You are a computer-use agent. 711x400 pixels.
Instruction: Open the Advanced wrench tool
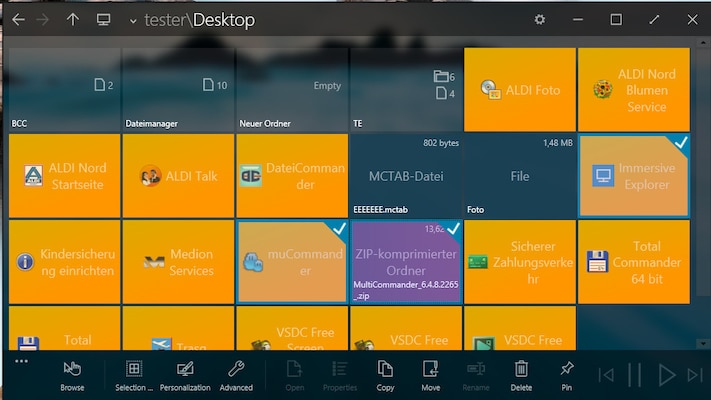[236, 374]
